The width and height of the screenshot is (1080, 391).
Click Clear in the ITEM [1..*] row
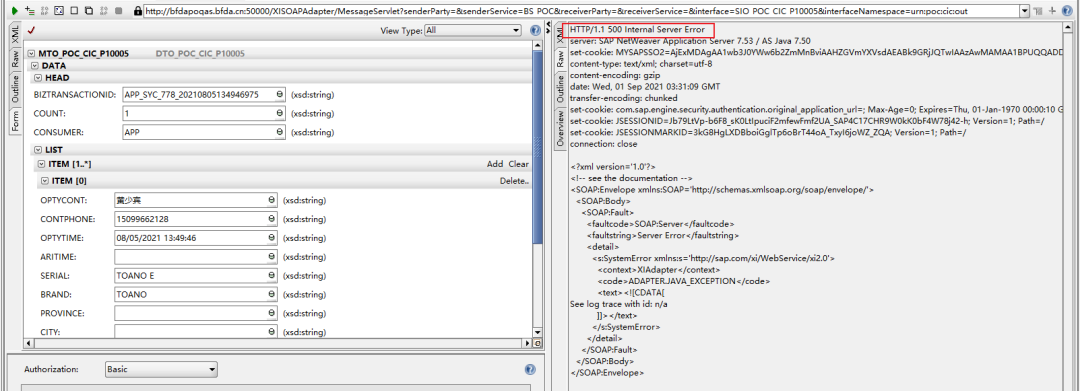[519, 164]
